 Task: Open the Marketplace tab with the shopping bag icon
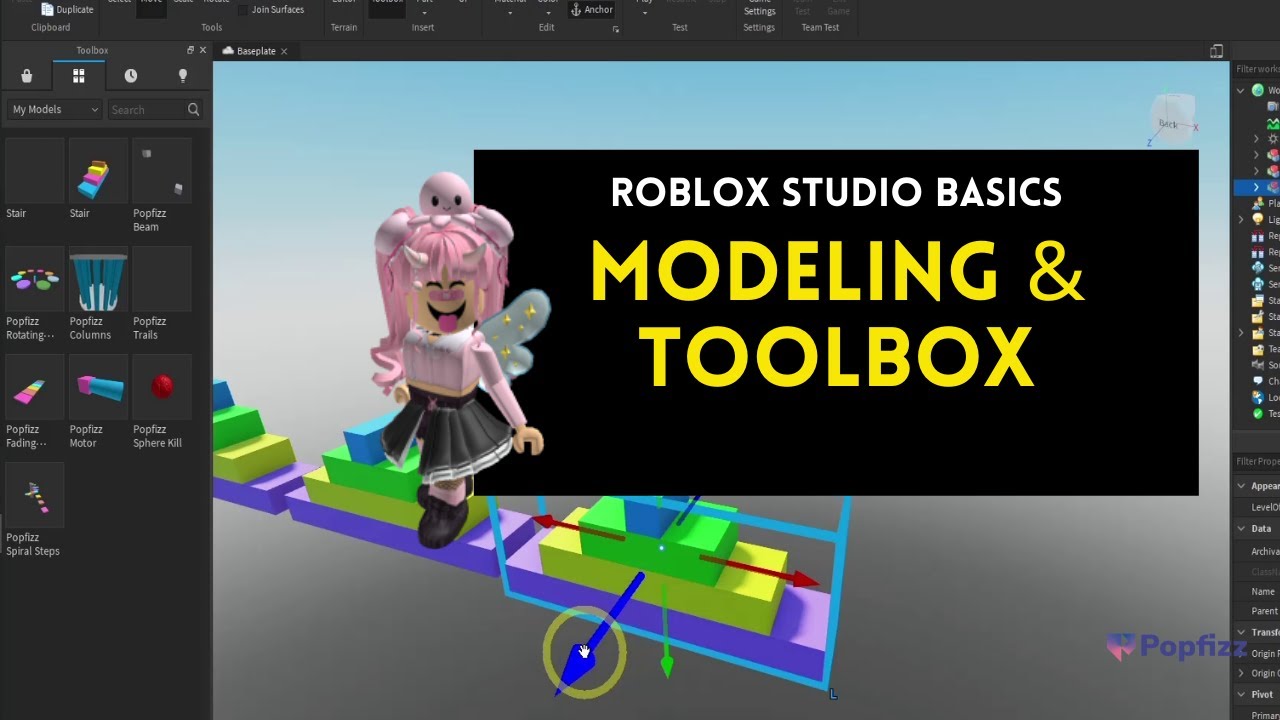pyautogui.click(x=27, y=76)
